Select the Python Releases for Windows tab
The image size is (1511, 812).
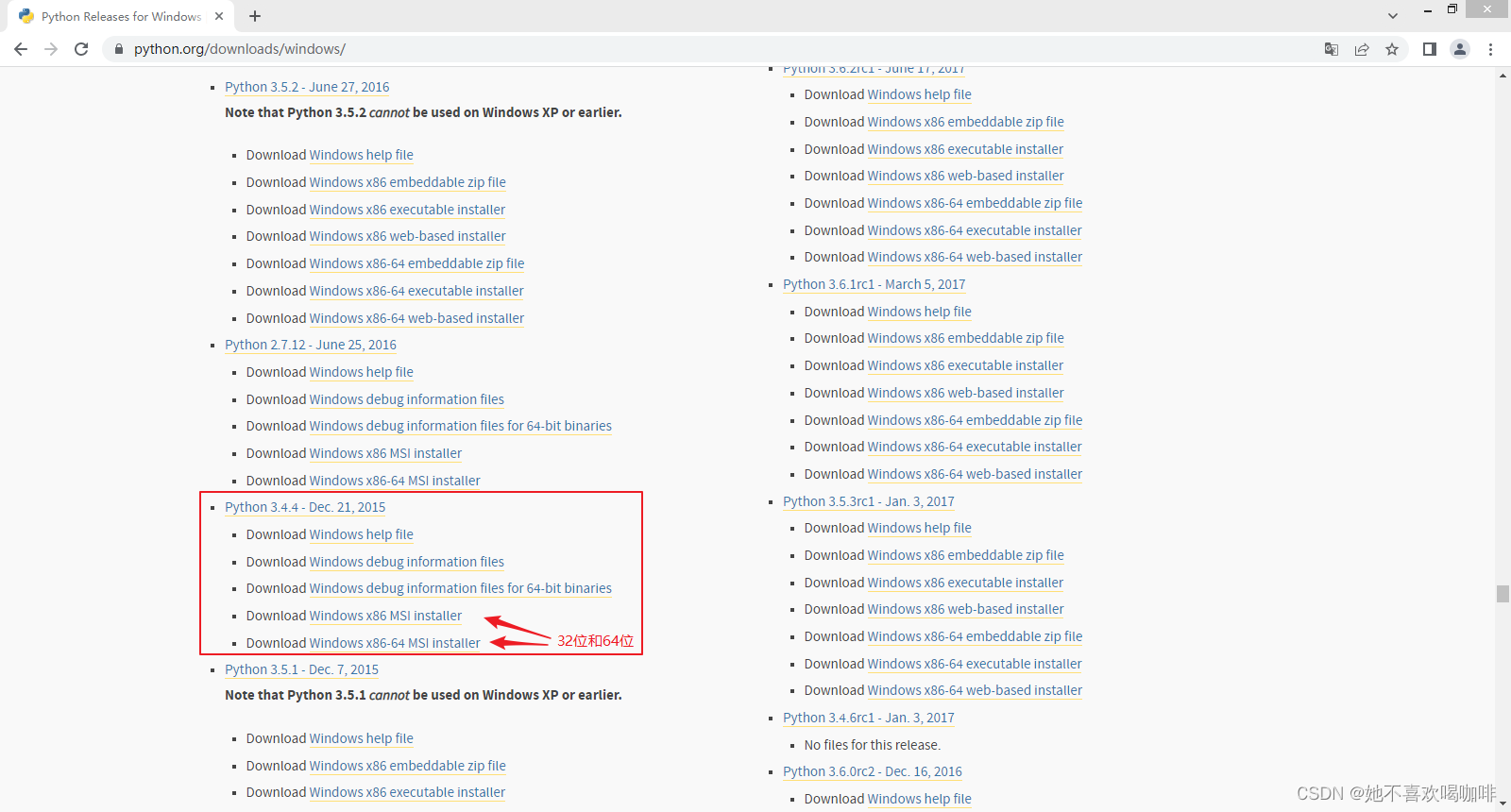tap(121, 16)
